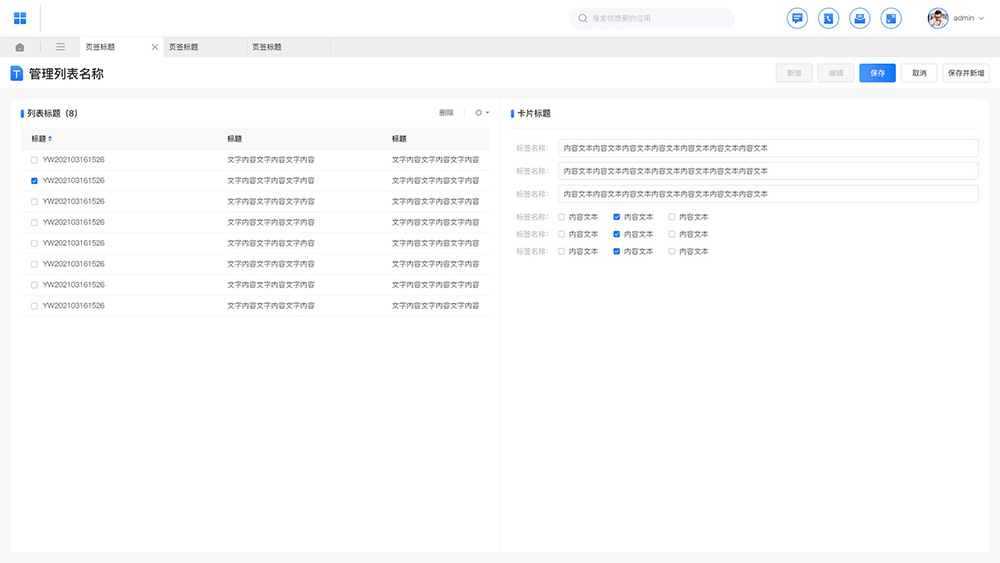This screenshot has width=1000, height=563.
Task: Tick the first row checkbox in the list
Action: pyautogui.click(x=35, y=160)
